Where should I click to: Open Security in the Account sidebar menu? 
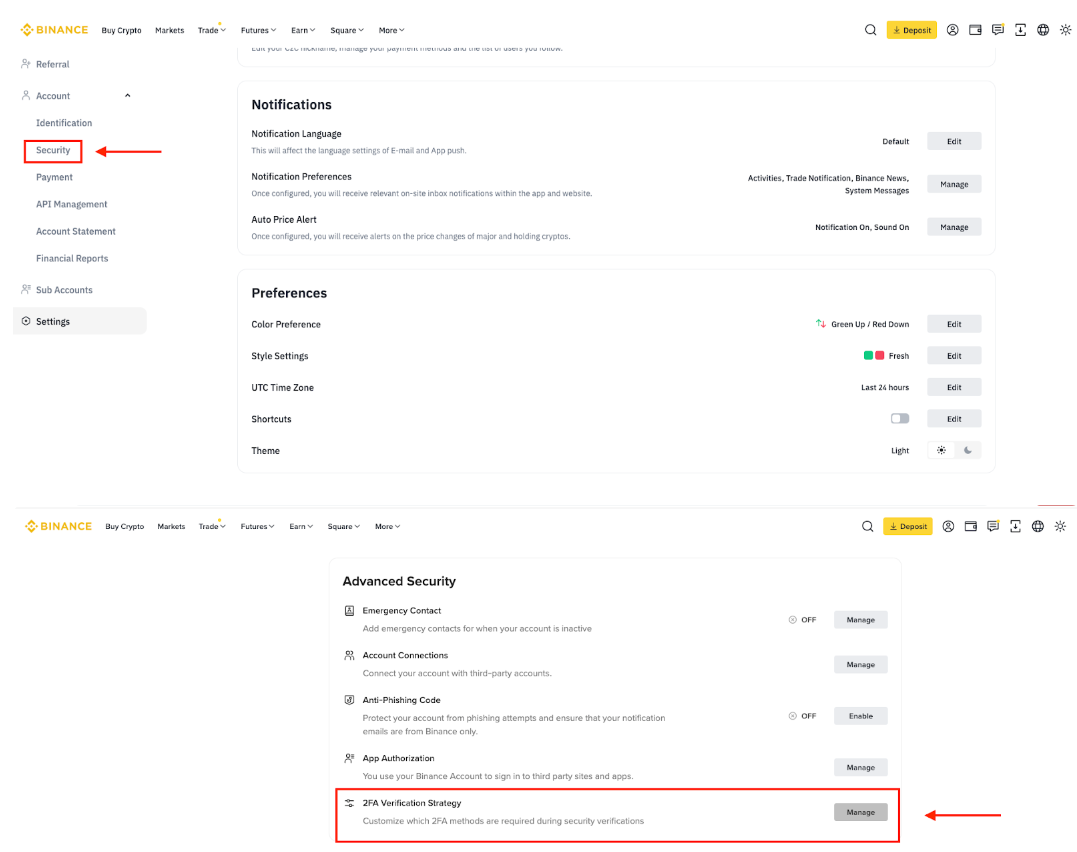(x=53, y=151)
